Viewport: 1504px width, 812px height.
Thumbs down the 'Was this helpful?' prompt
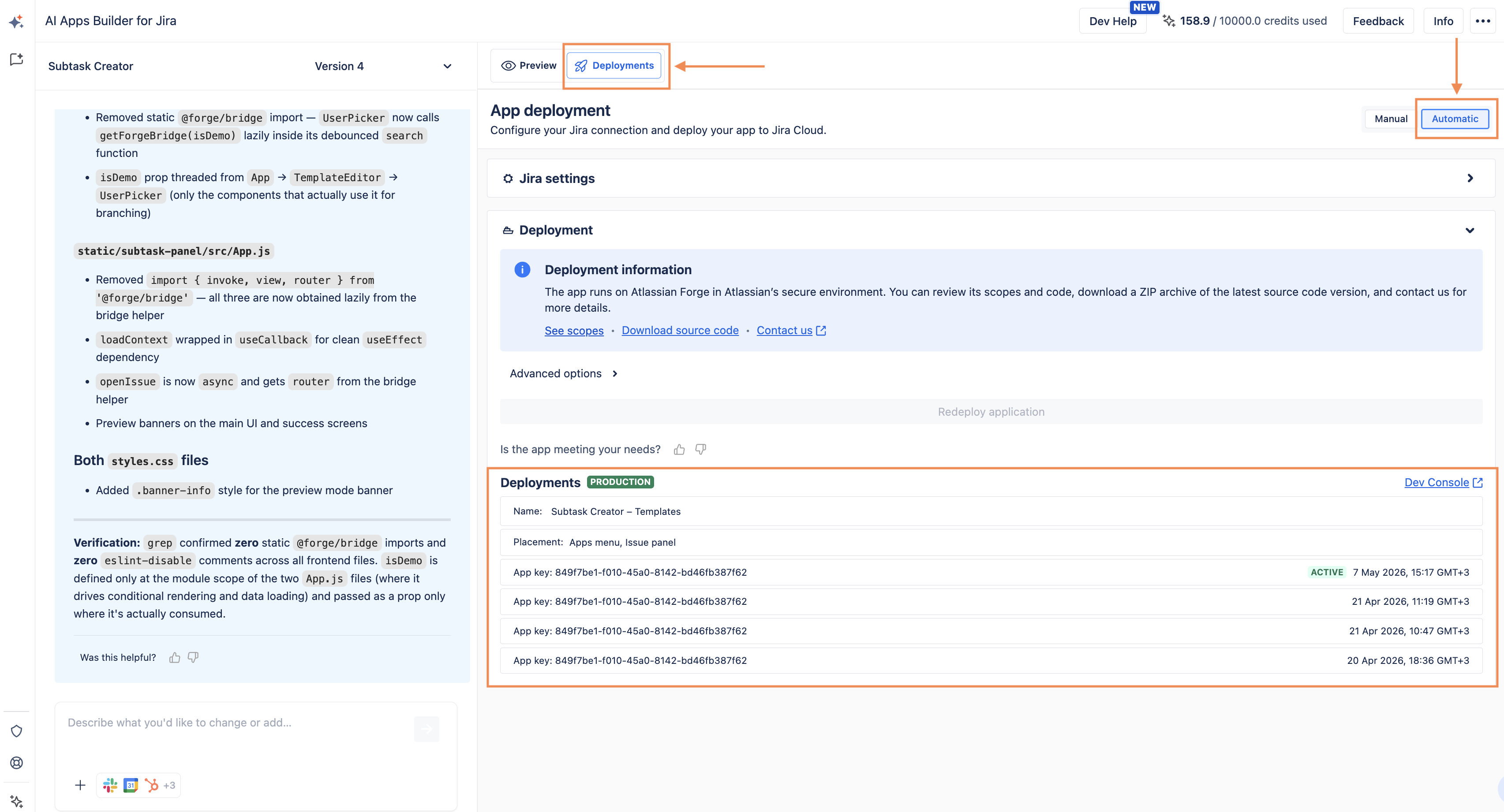[x=193, y=658]
